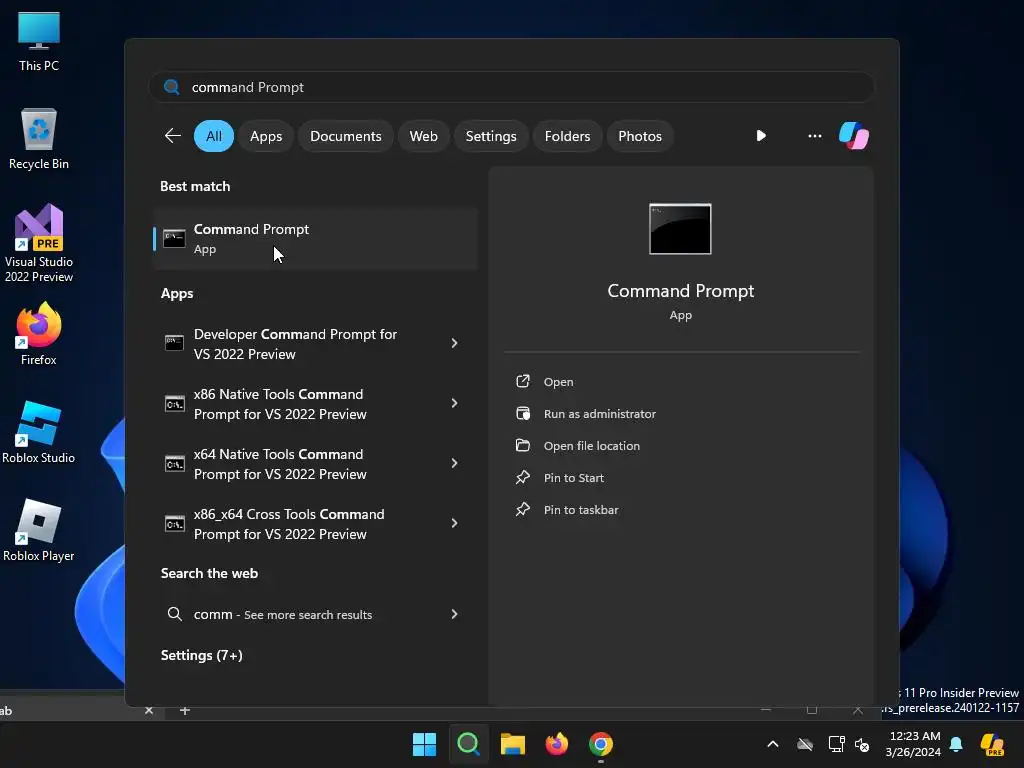
Task: Select the Photos filter tab
Action: (x=639, y=136)
